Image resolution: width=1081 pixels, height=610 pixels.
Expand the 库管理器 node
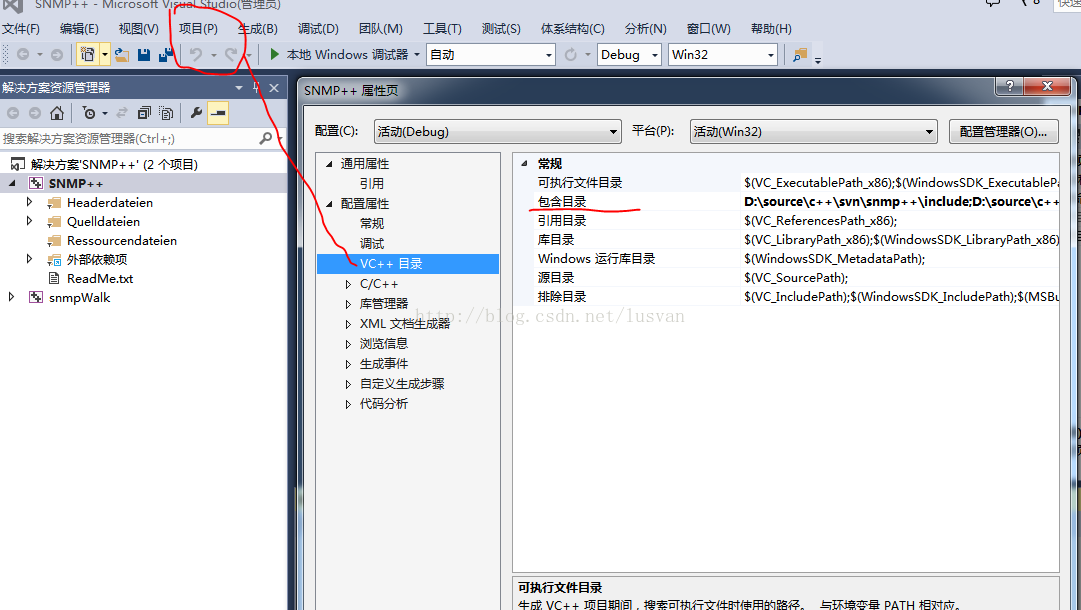click(x=348, y=304)
